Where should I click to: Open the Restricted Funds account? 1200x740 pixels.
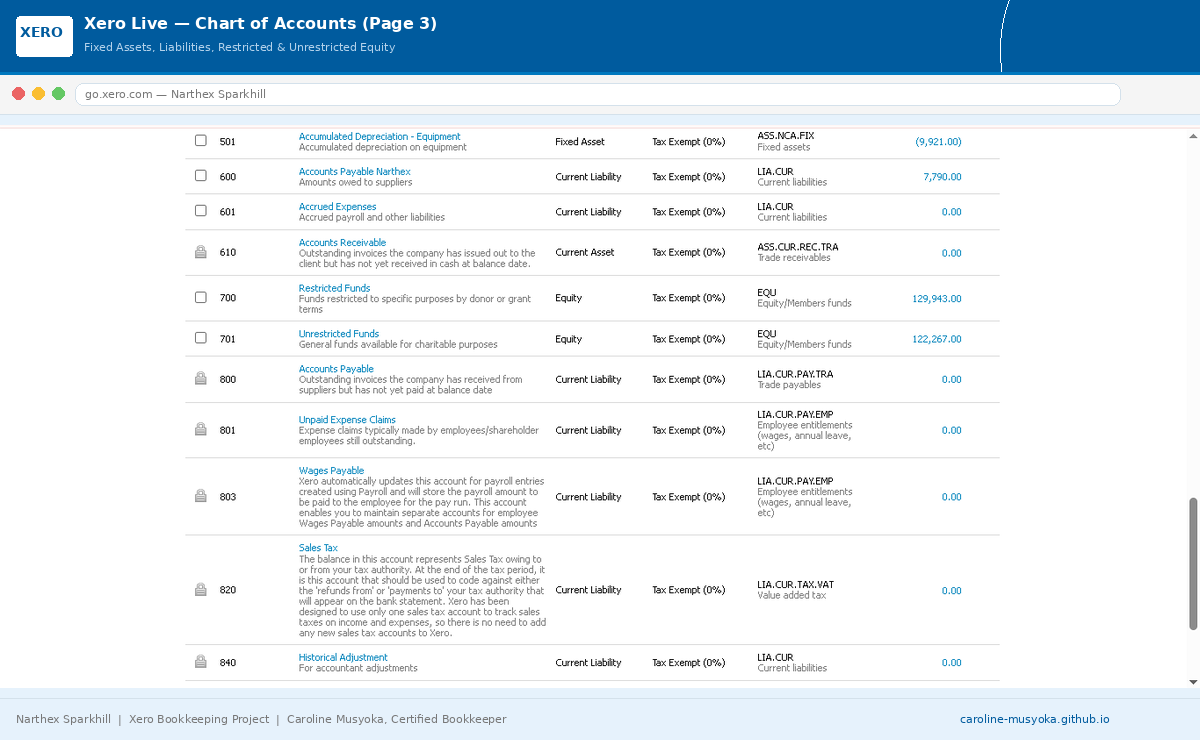pos(335,288)
